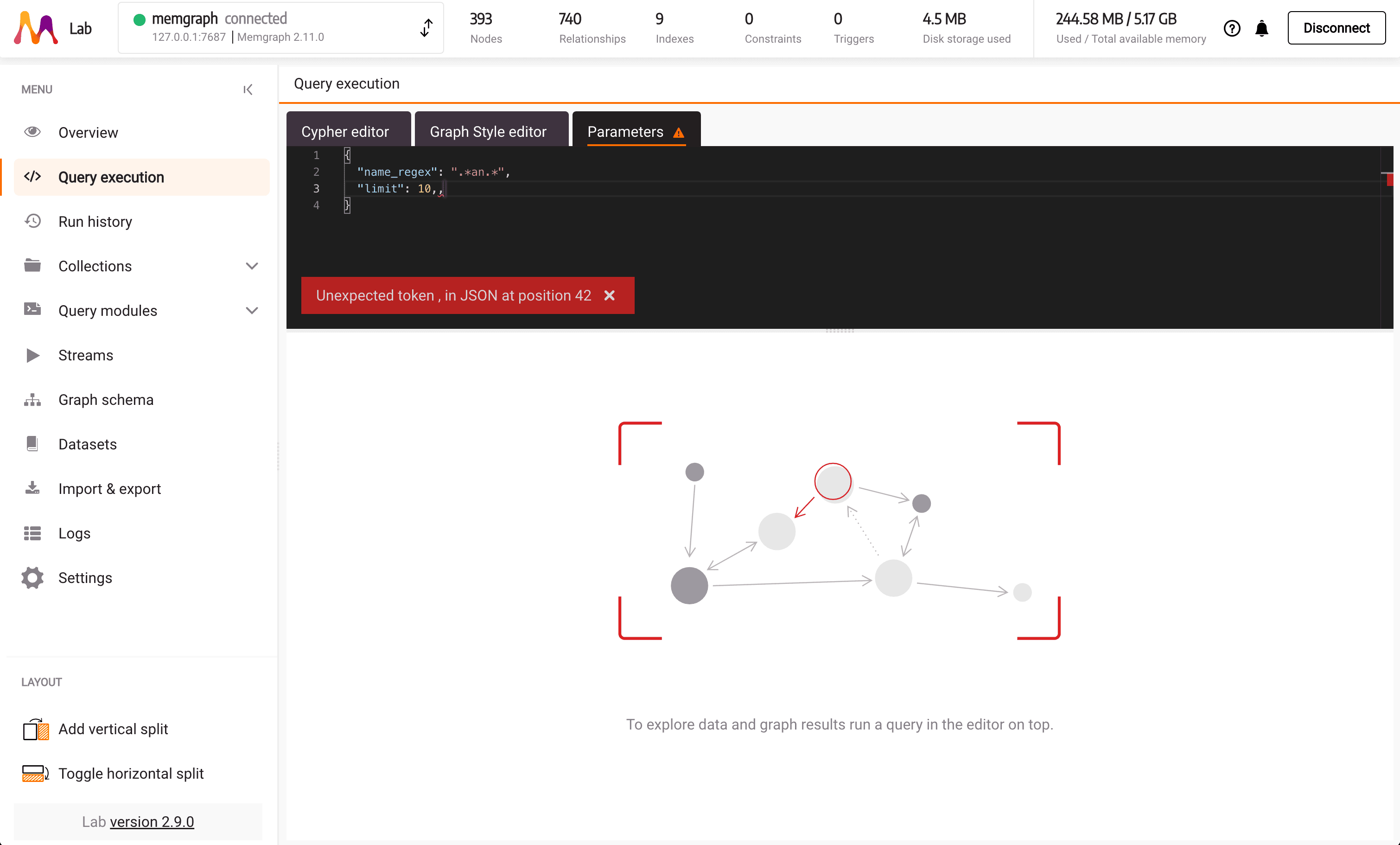This screenshot has height=845, width=1400.
Task: Click the Settings gear icon
Action: point(32,577)
